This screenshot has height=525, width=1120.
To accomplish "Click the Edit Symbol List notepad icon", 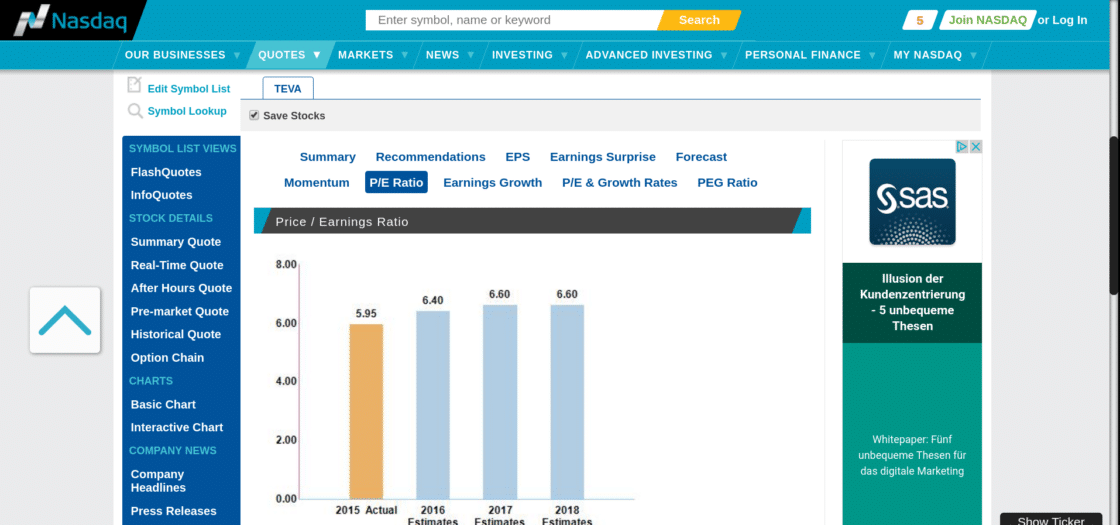I will point(134,86).
